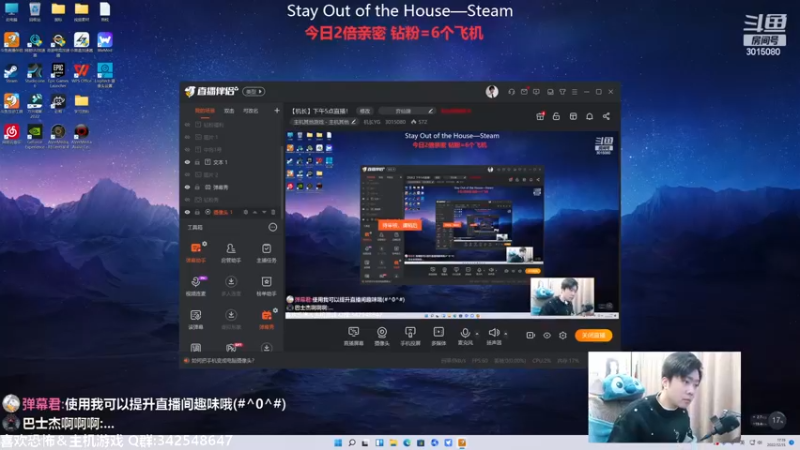Open the 主播任务 tool
Screen dimensions: 800x450
coord(266,252)
